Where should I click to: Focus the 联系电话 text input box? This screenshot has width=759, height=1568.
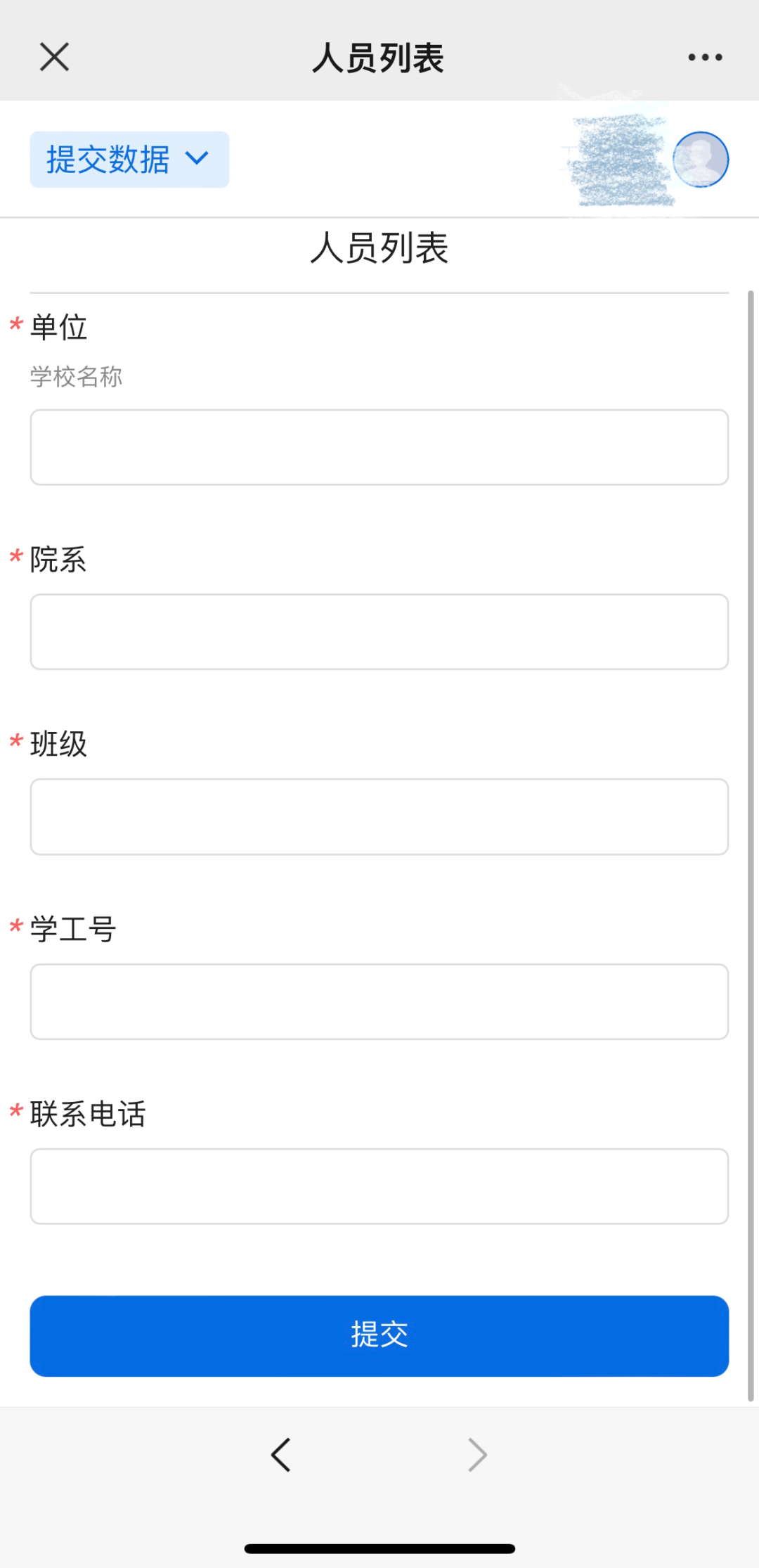(379, 1186)
